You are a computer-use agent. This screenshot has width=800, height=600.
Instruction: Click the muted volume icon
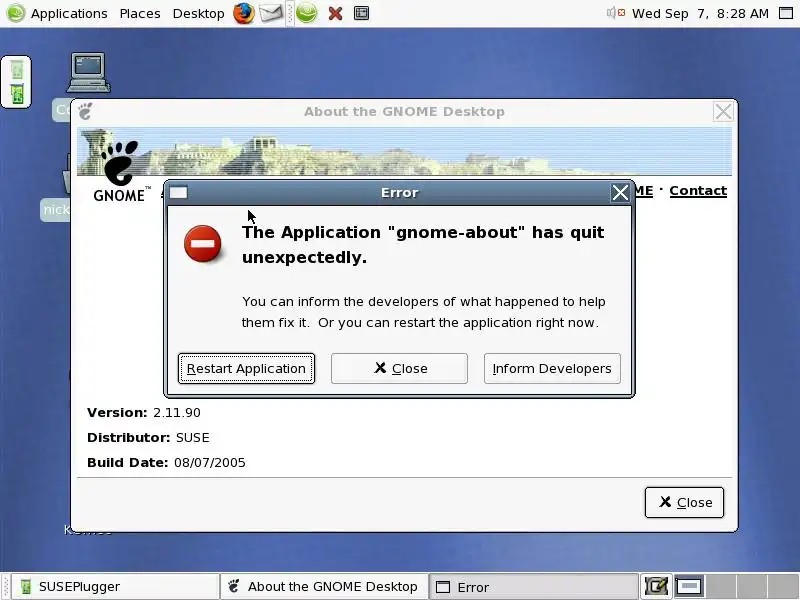616,13
